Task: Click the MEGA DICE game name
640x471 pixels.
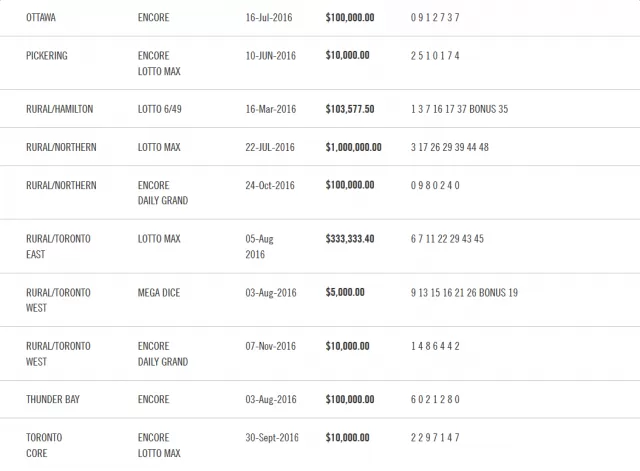Action: [159, 293]
